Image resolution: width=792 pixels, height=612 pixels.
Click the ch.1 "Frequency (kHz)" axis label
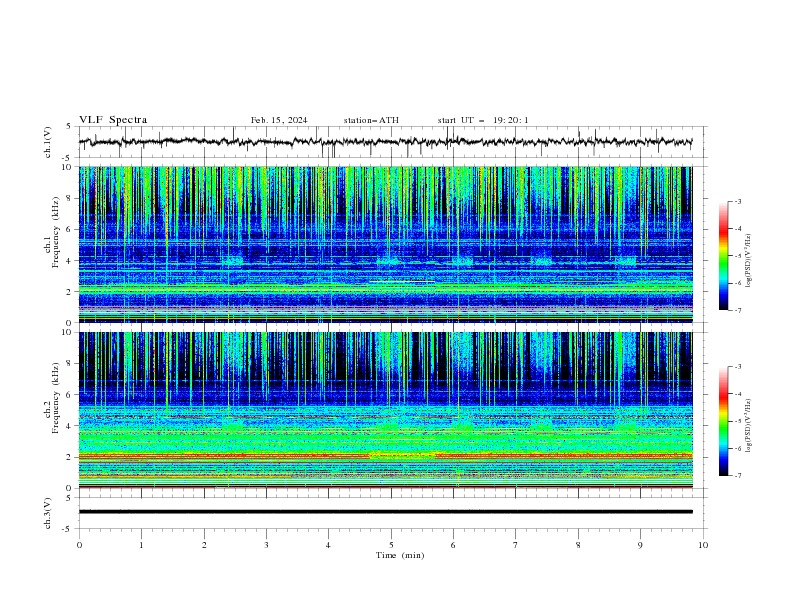tap(55, 233)
